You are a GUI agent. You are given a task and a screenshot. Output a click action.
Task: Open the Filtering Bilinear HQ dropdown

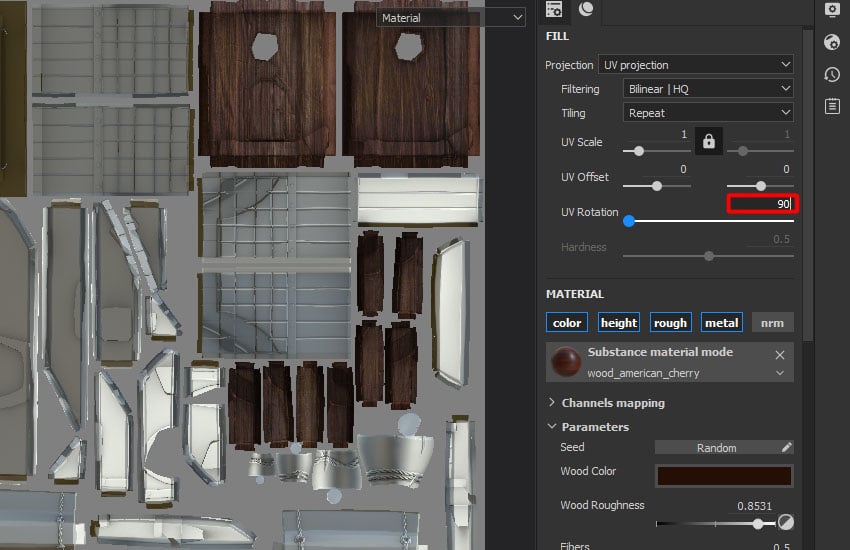click(x=708, y=89)
